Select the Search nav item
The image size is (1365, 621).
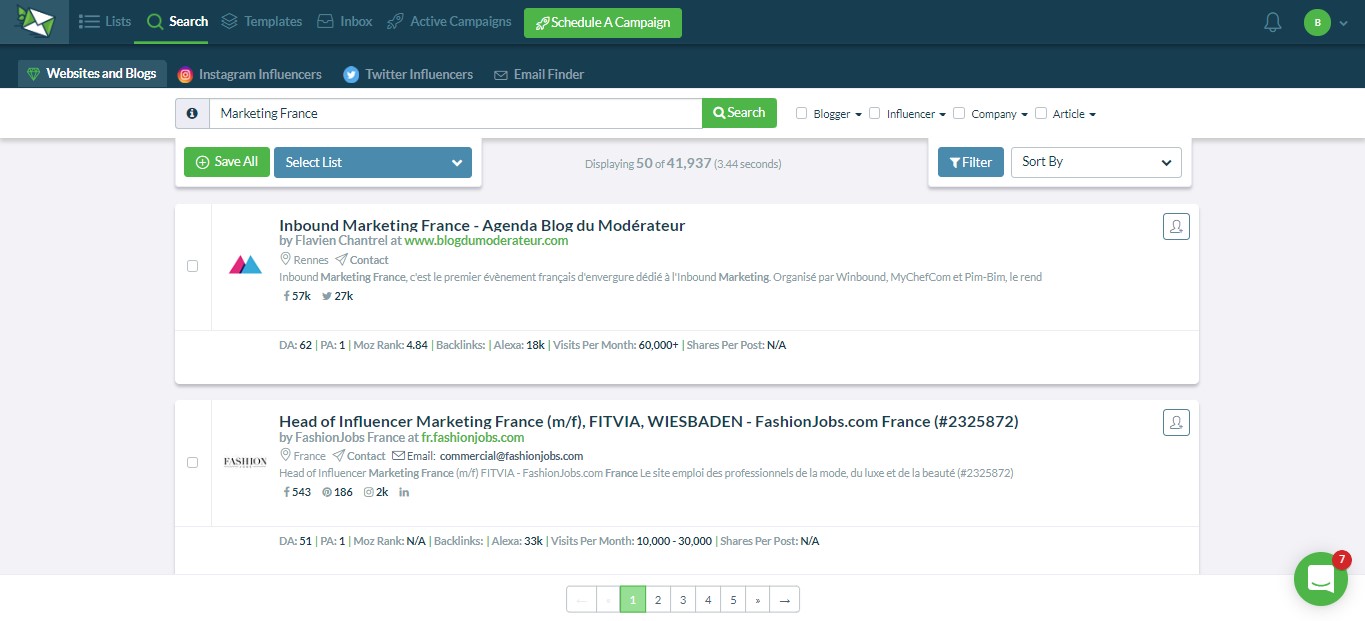177,21
